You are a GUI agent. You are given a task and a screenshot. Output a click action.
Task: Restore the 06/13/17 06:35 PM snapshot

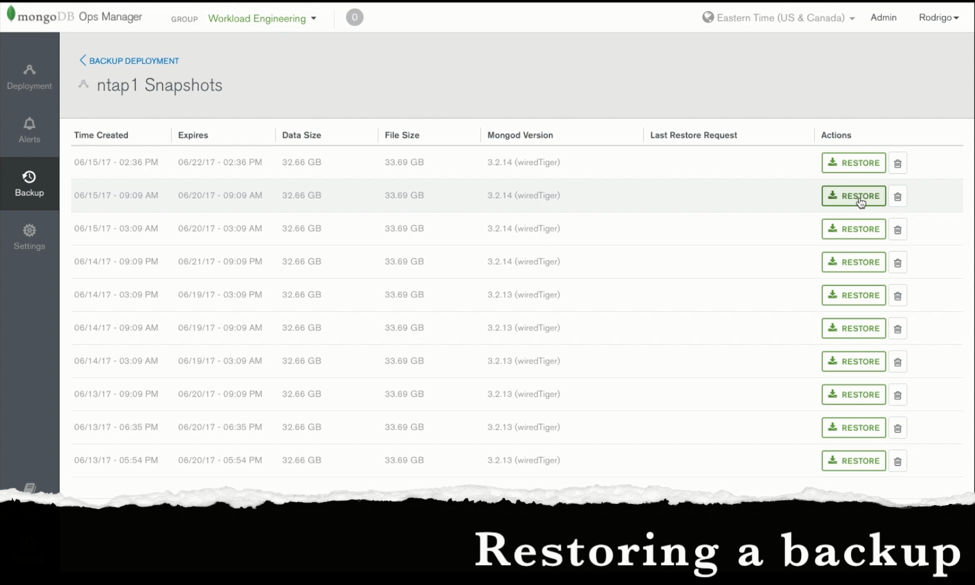pos(854,427)
